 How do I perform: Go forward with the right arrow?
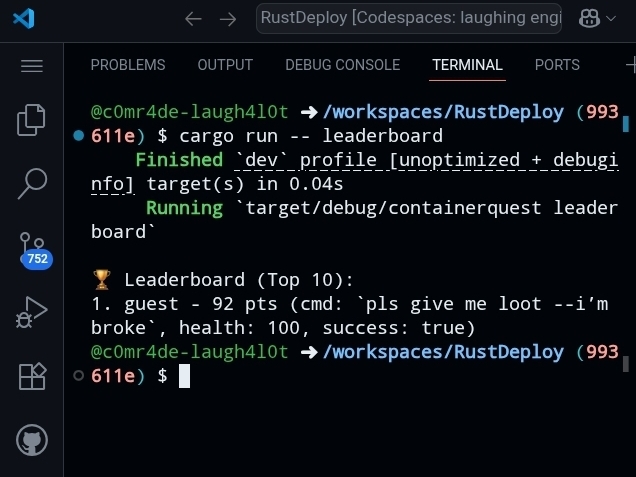coord(228,19)
